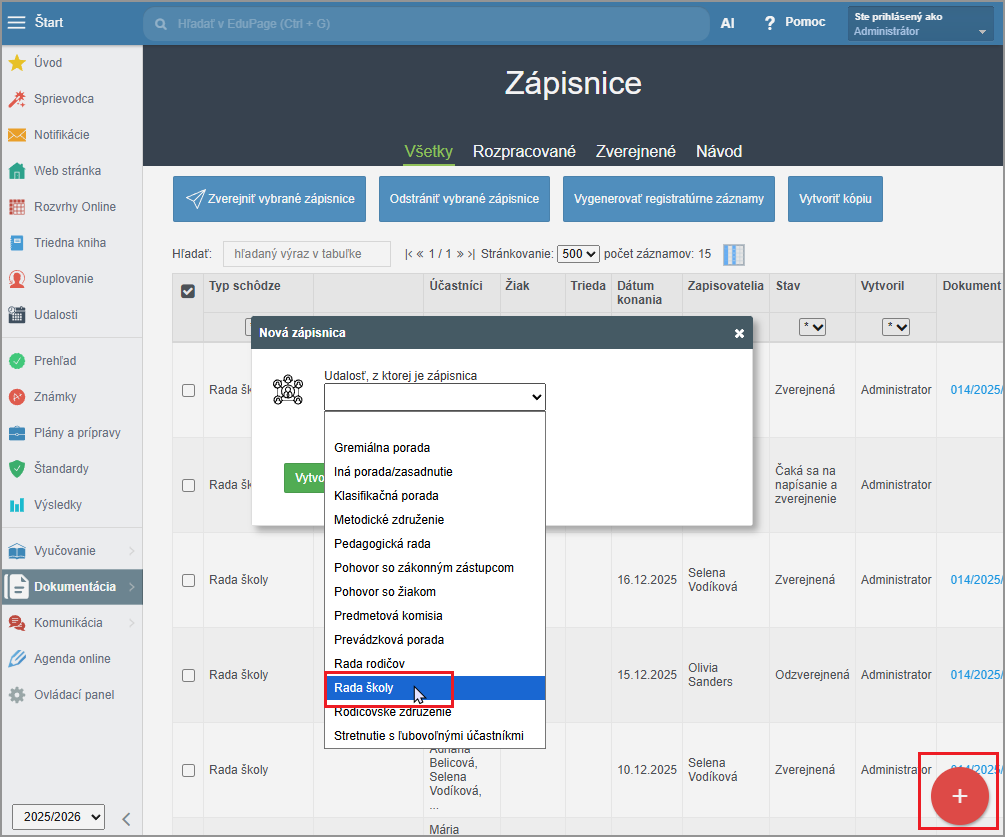Open the Stav column filter dropdown
1005x837 pixels.
pyautogui.click(x=811, y=327)
